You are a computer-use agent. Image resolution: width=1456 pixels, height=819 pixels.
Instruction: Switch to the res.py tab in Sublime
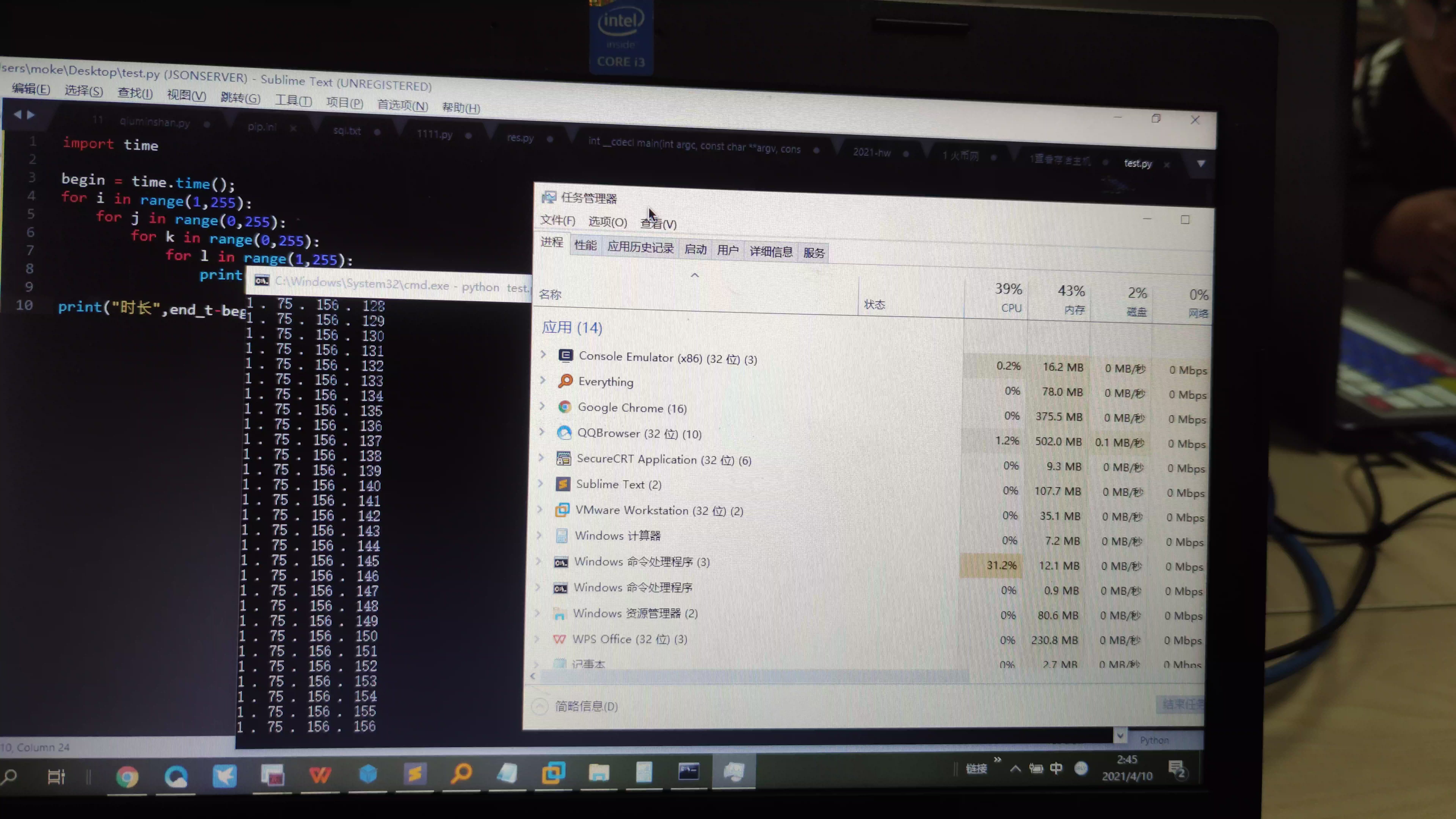pos(520,138)
